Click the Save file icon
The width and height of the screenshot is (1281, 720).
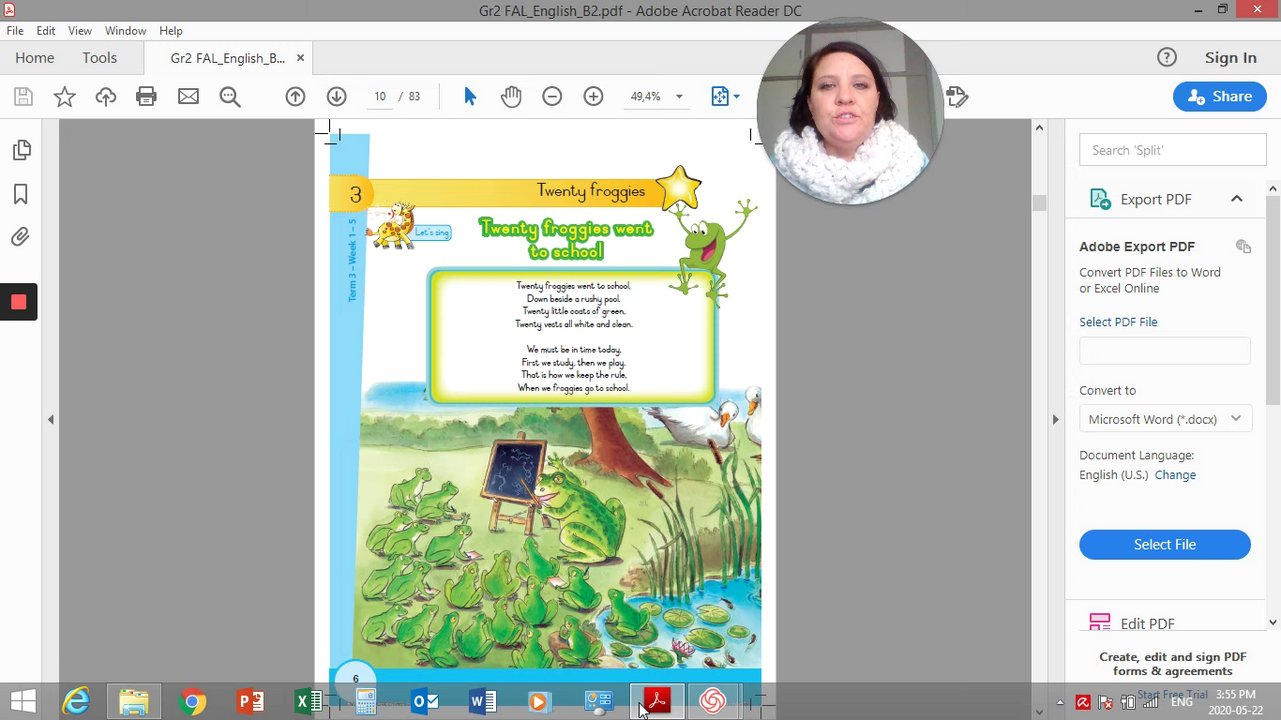tap(23, 97)
